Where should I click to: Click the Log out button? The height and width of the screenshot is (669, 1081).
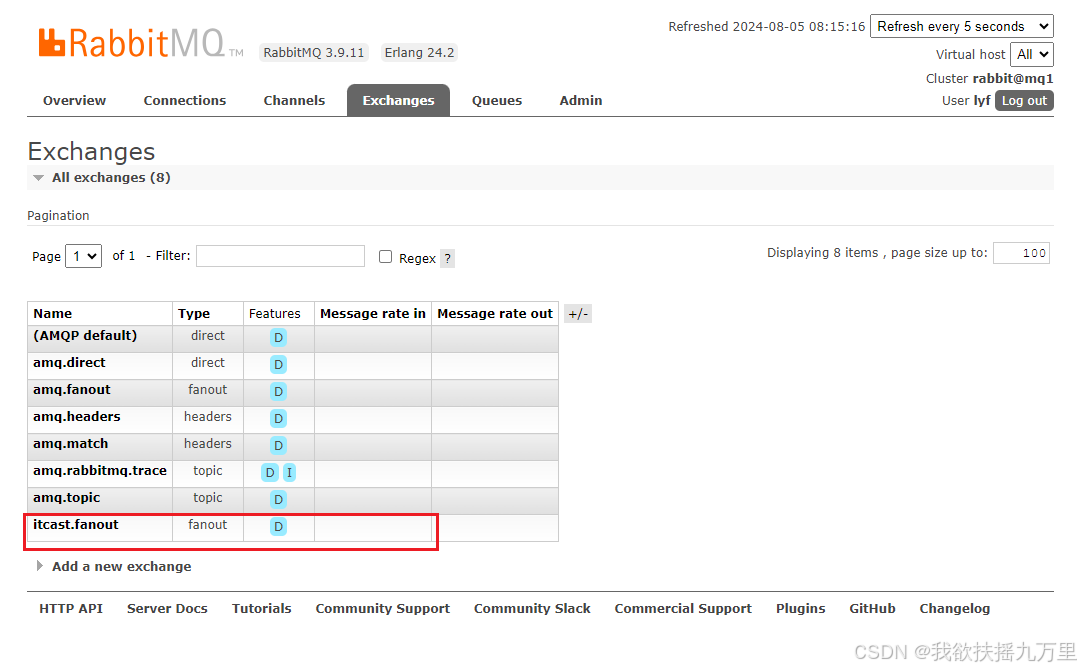(1024, 101)
